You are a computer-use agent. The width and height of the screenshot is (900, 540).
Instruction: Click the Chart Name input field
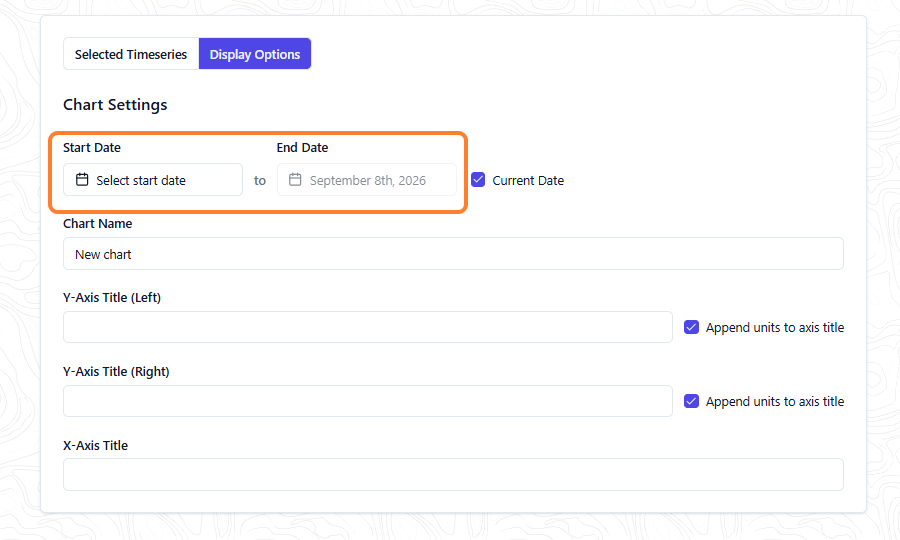point(453,254)
